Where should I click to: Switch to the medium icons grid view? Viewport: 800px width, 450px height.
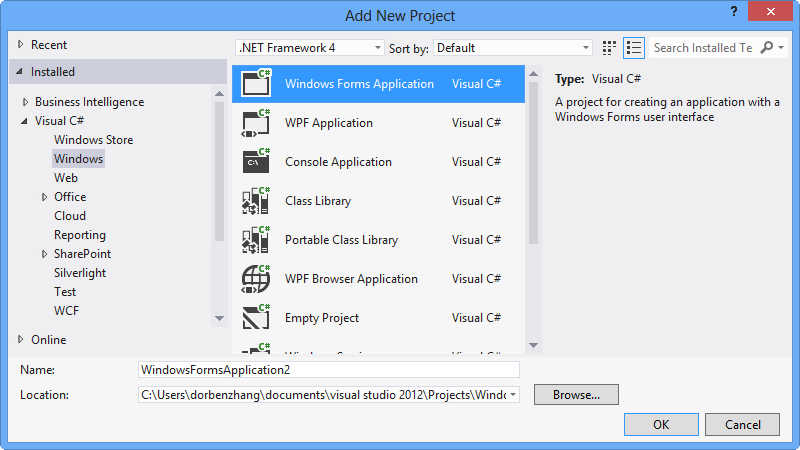[x=609, y=48]
